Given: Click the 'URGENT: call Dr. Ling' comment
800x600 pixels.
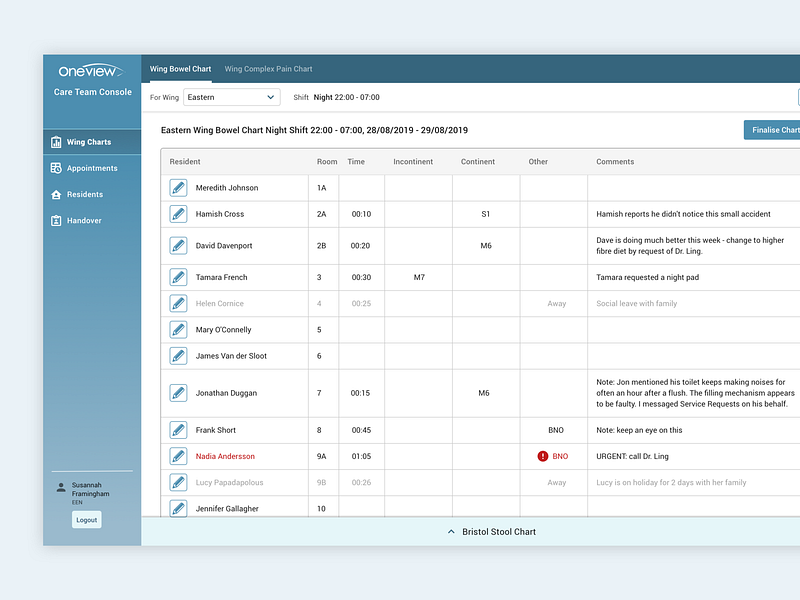Looking at the screenshot, I should (x=632, y=456).
